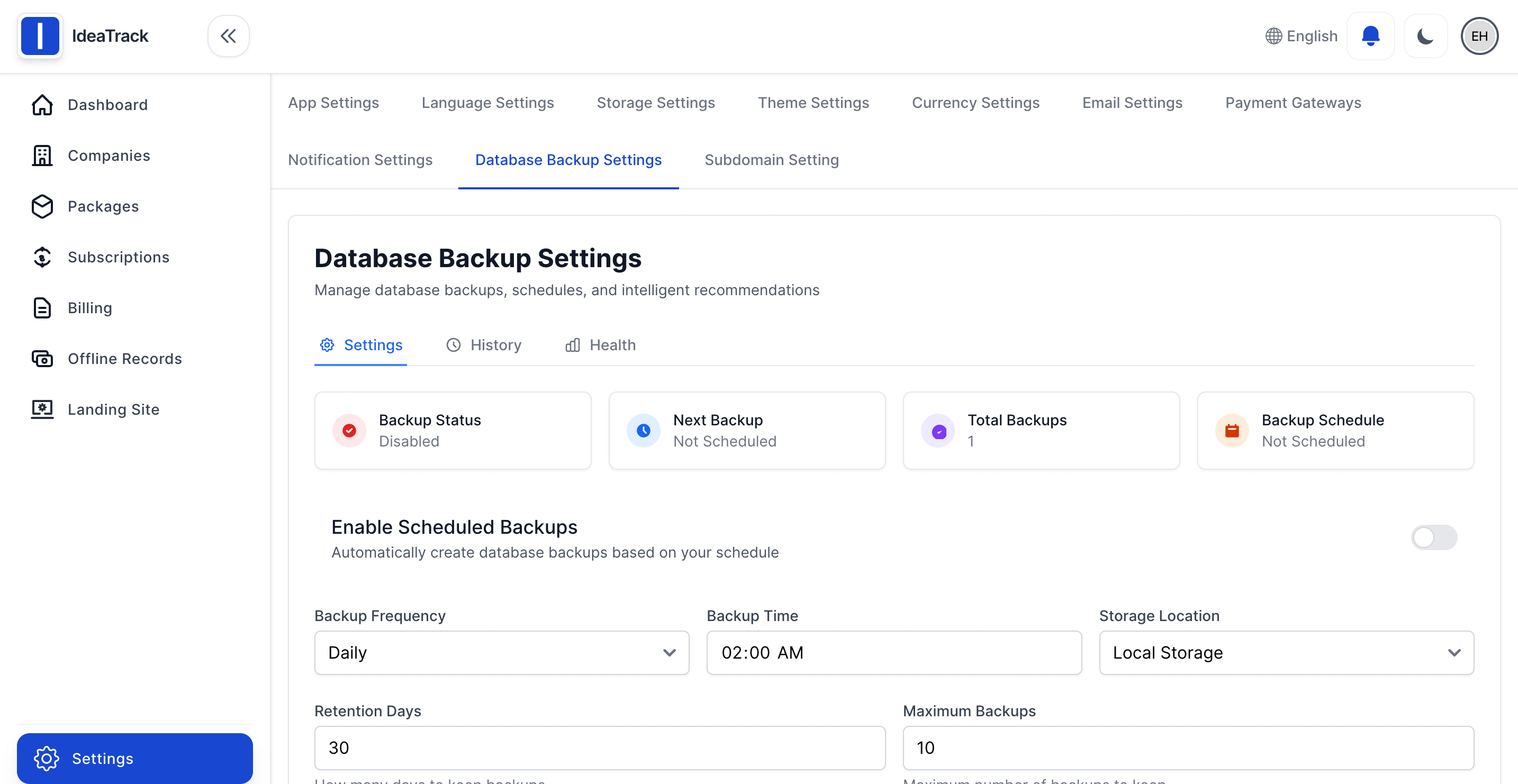Viewport: 1518px width, 784px height.
Task: Open the EH user avatar menu
Action: [x=1479, y=36]
